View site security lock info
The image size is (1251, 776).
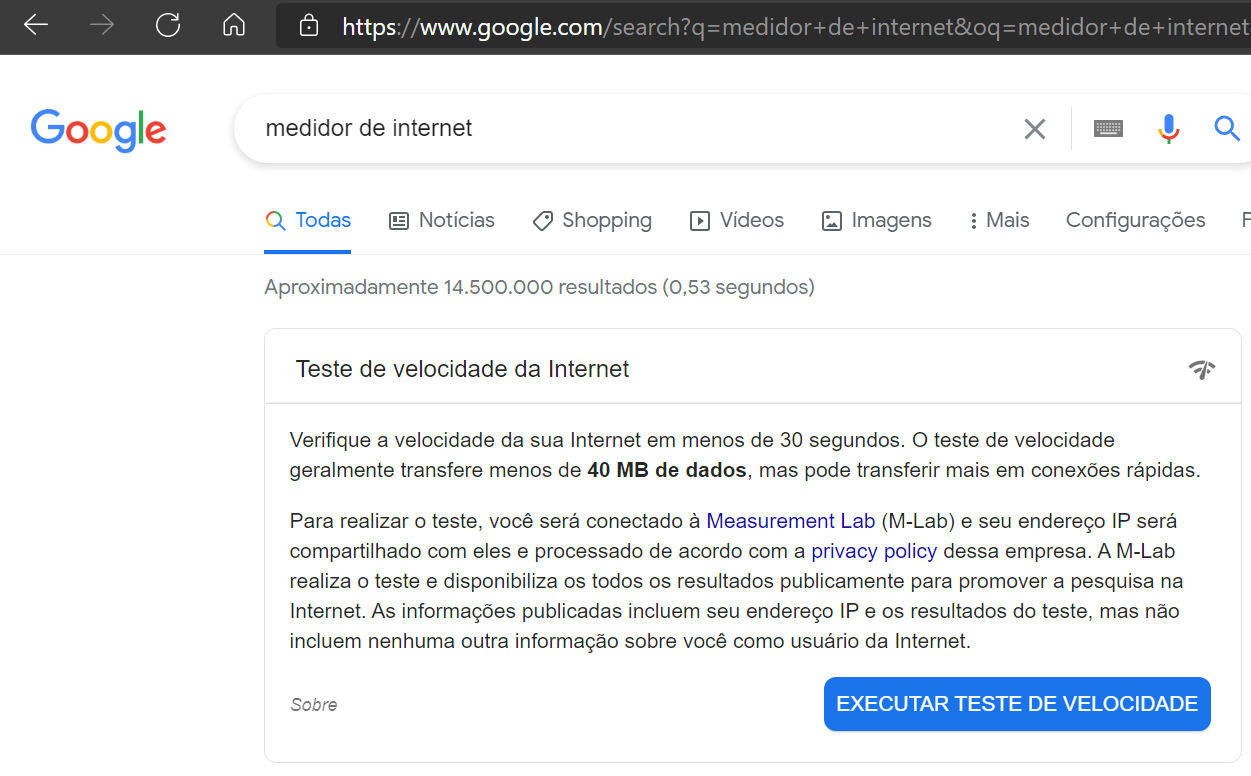tap(309, 25)
